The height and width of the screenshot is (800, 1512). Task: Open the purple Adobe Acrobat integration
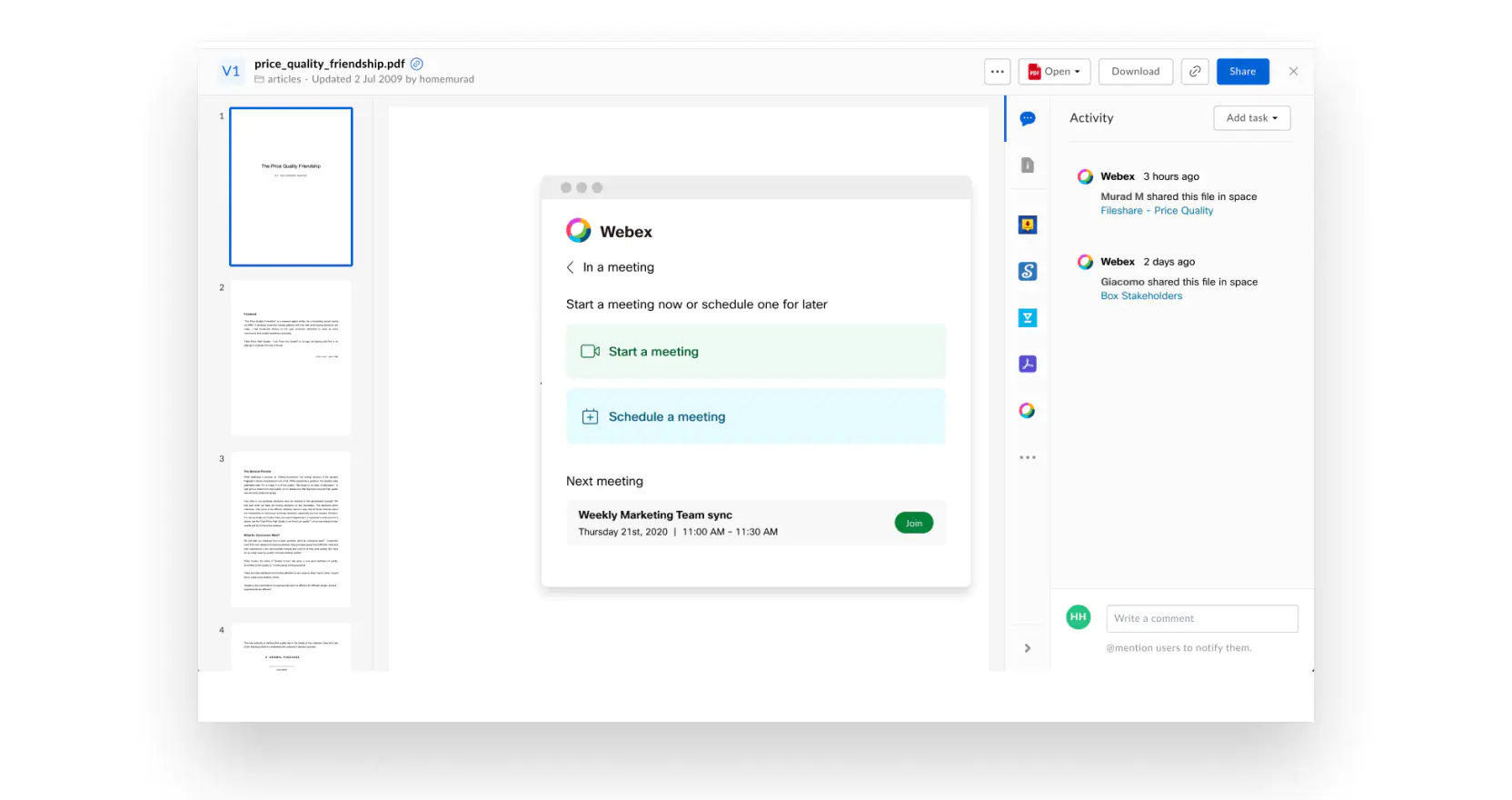click(x=1028, y=364)
